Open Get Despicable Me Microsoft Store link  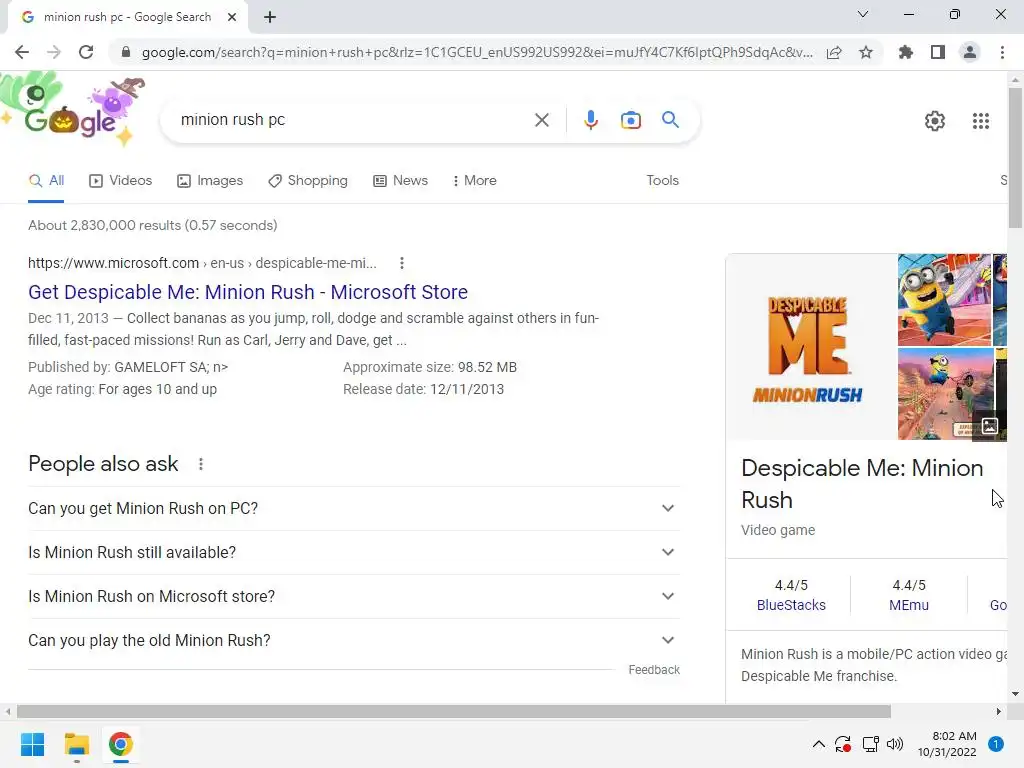coord(248,292)
